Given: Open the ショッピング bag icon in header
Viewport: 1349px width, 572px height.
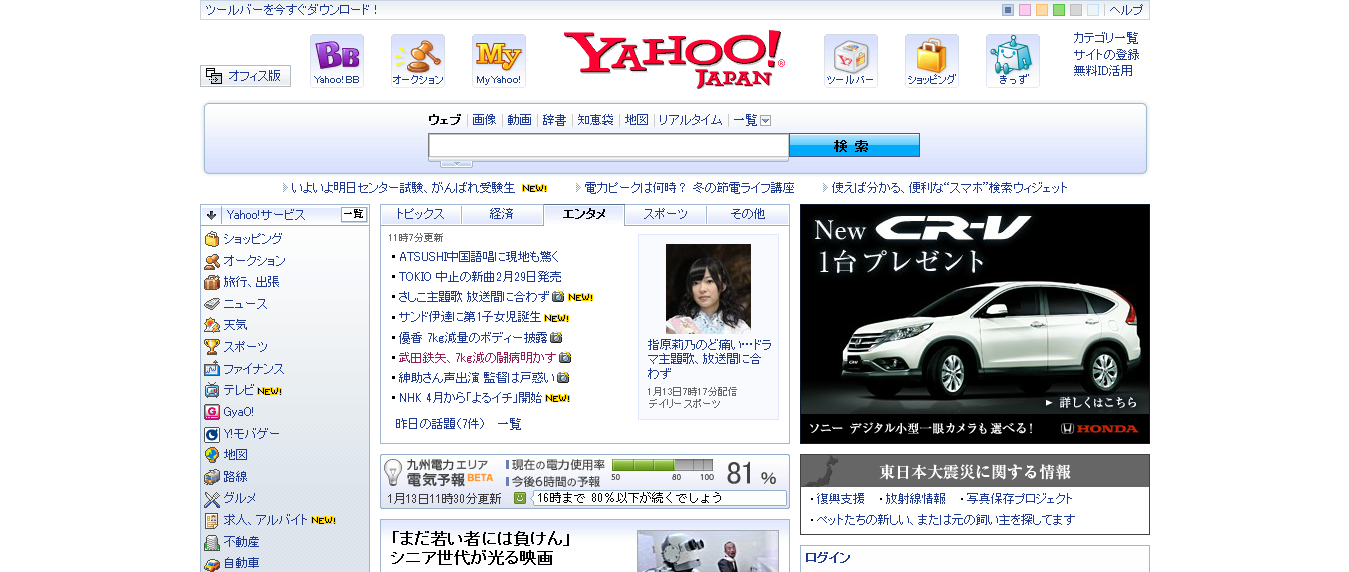Looking at the screenshot, I should (932, 61).
